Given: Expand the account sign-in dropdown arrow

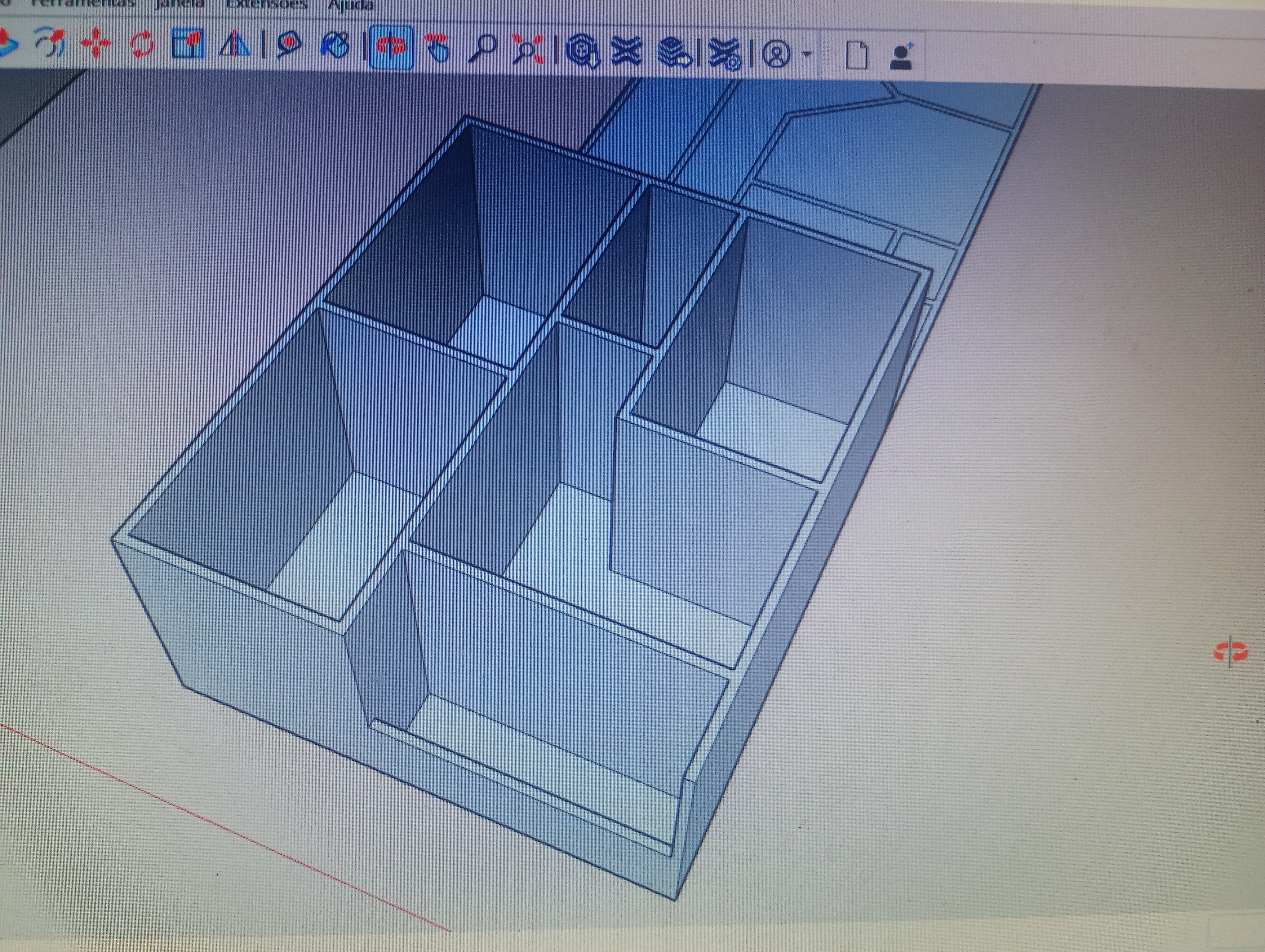Looking at the screenshot, I should pos(807,54).
